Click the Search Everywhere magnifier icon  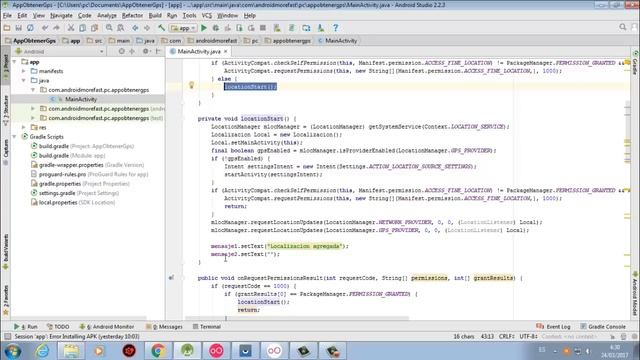(x=622, y=27)
